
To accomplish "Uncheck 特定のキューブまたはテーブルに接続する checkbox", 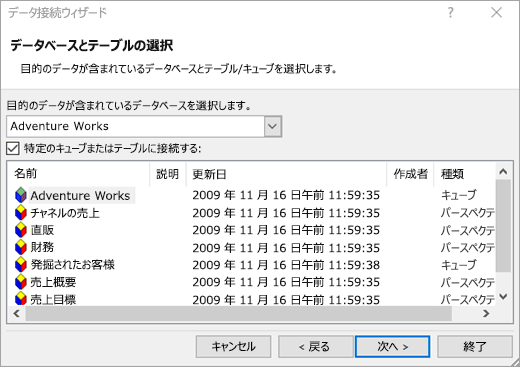I will click(x=13, y=148).
